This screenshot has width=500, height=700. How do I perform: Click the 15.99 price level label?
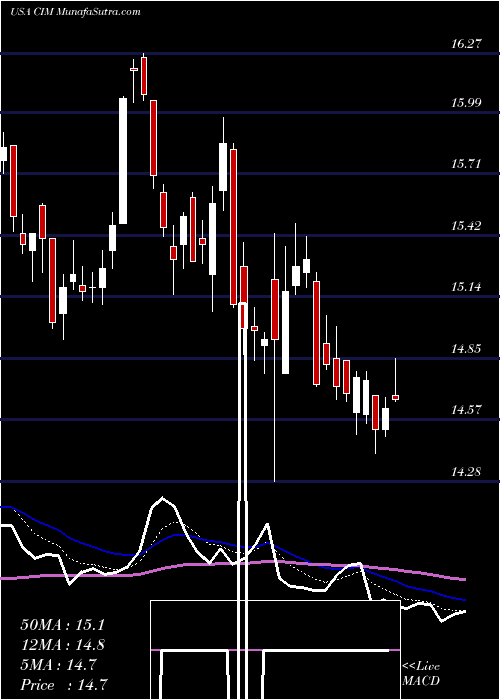[467, 103]
